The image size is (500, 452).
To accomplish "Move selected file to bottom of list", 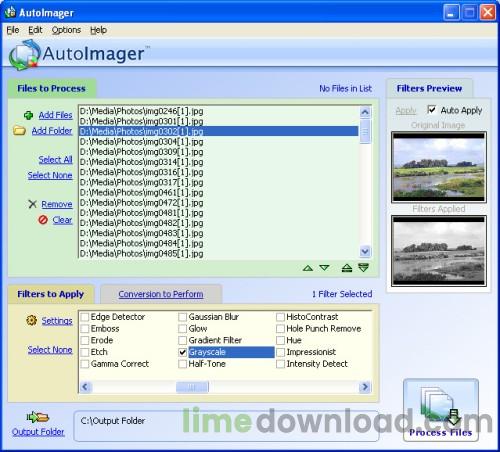I will 364,267.
